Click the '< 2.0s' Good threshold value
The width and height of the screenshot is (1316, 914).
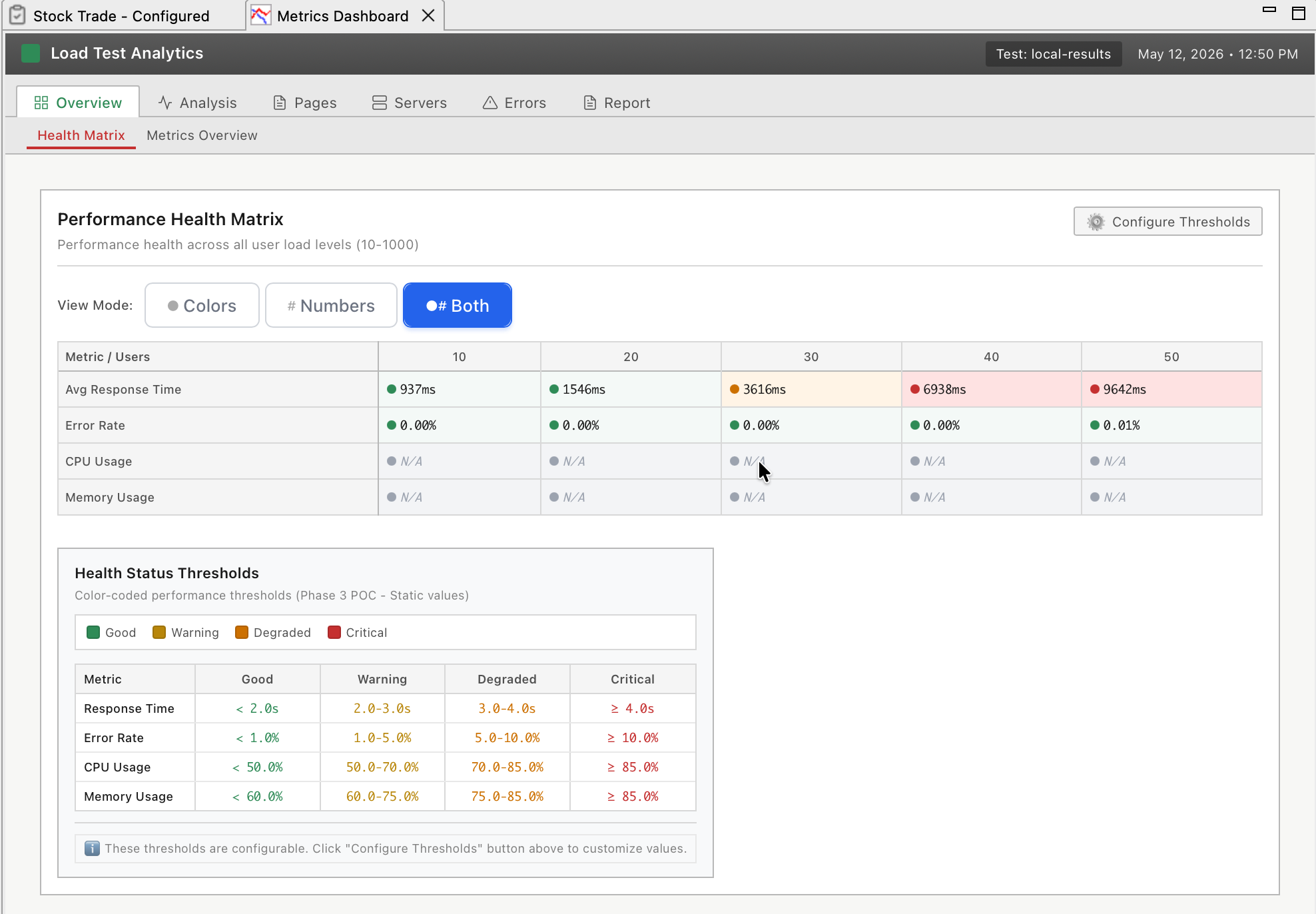point(257,708)
